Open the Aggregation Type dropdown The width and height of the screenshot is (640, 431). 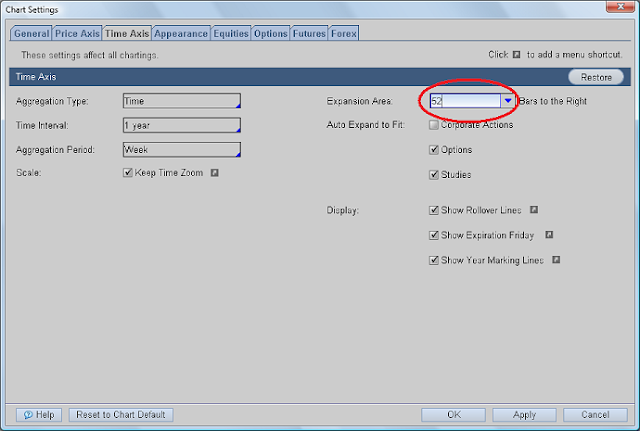click(182, 101)
